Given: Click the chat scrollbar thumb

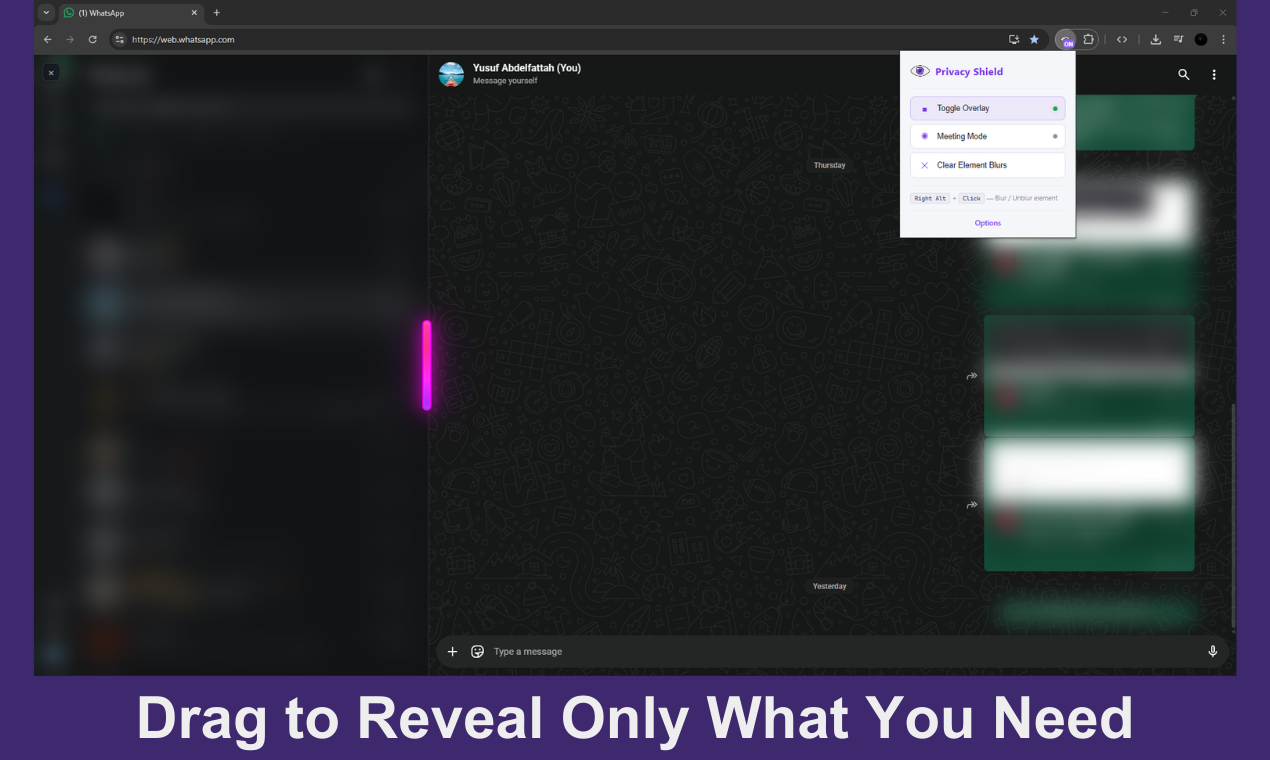Looking at the screenshot, I should tap(1233, 516).
